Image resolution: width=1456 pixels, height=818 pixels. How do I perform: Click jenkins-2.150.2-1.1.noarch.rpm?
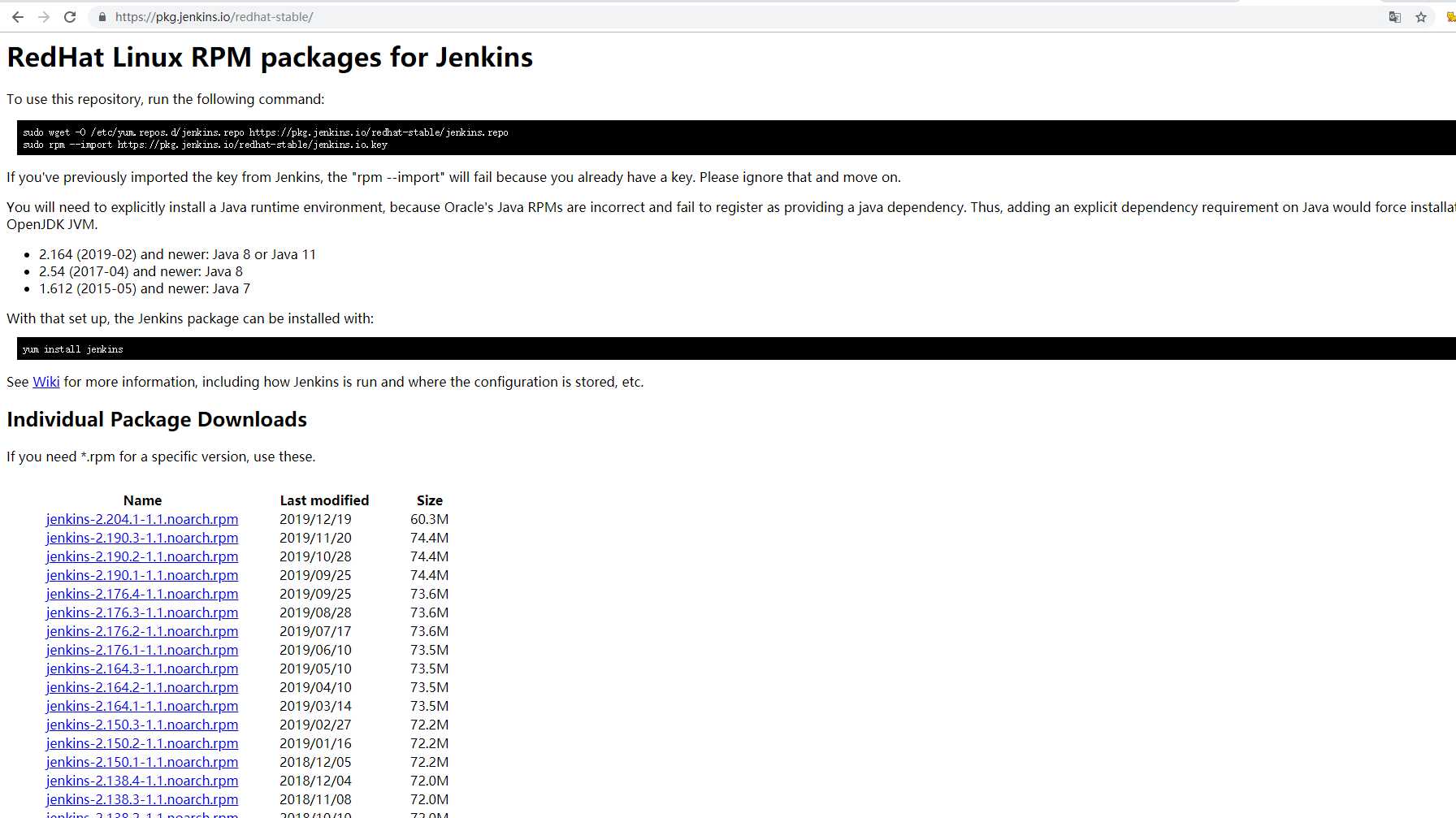pos(142,743)
